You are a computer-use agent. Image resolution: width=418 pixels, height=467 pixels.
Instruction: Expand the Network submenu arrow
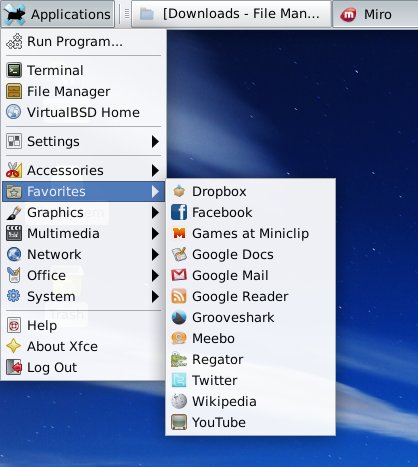tap(155, 254)
